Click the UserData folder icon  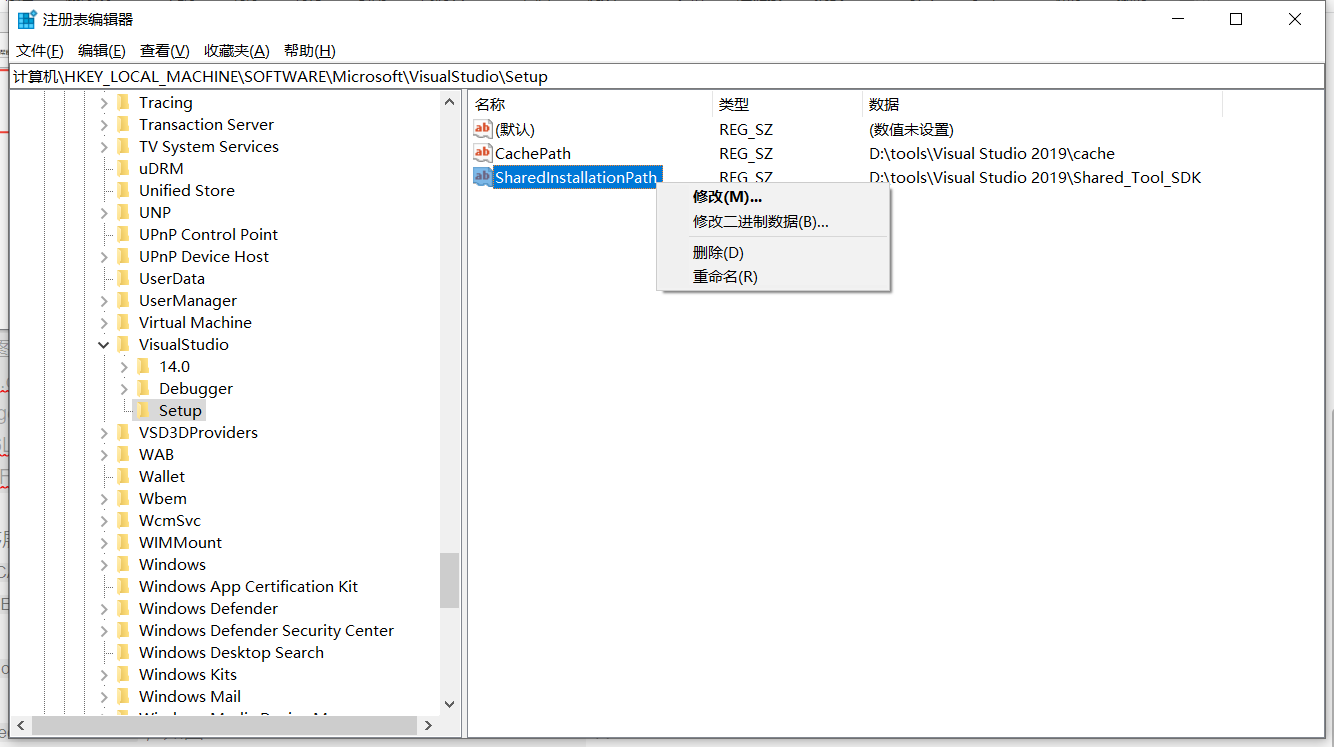pyautogui.click(x=123, y=278)
